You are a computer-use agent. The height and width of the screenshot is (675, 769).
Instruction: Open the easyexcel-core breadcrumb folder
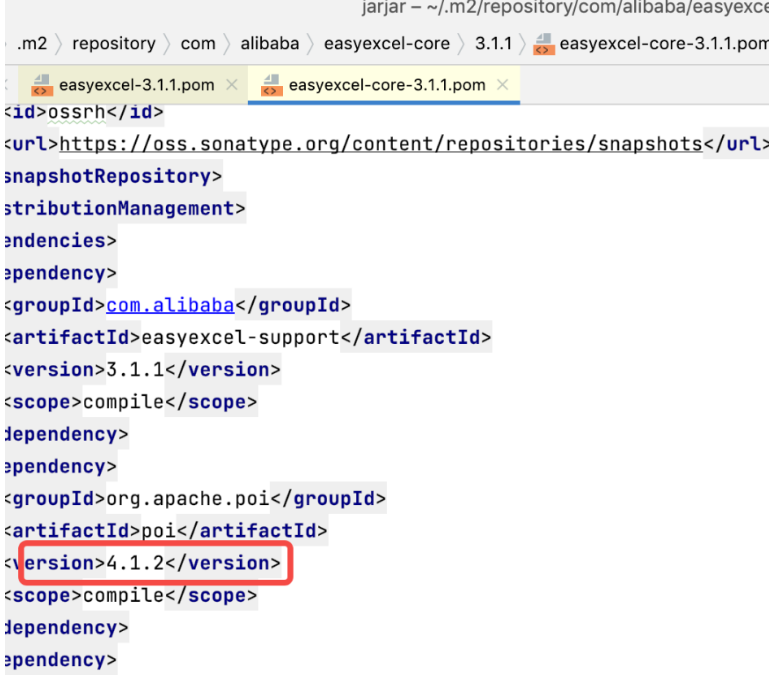pos(386,44)
